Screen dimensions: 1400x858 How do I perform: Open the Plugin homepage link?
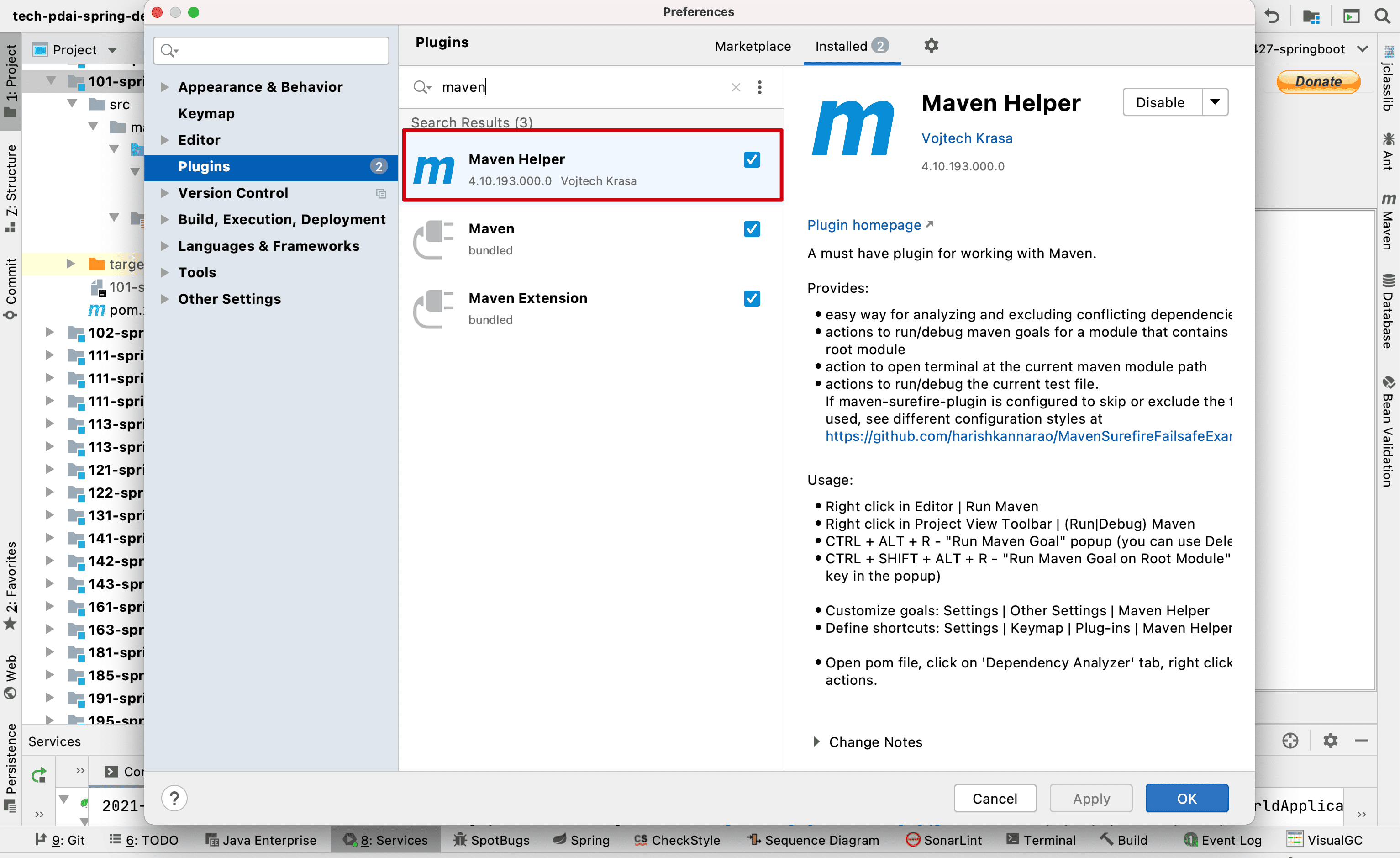pyautogui.click(x=864, y=225)
